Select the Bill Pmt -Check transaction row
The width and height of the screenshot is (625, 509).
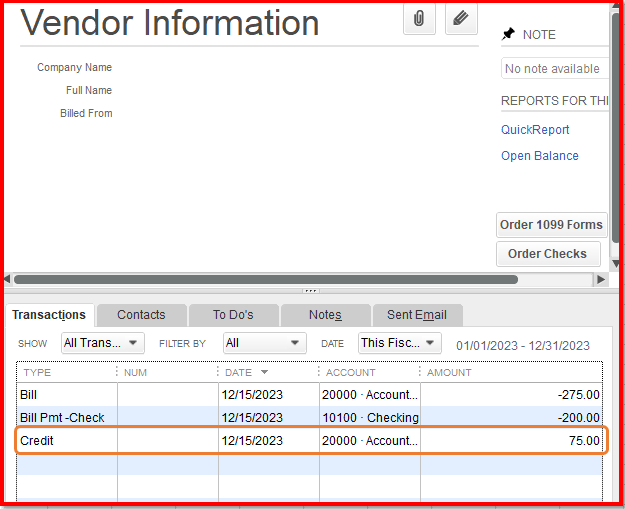click(x=309, y=417)
